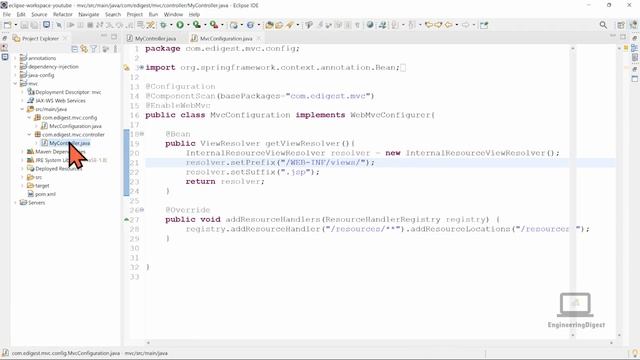Viewport: 640px width, 360px height.
Task: Click the Link with Editor icon in Project Explorer
Action: [84, 49]
